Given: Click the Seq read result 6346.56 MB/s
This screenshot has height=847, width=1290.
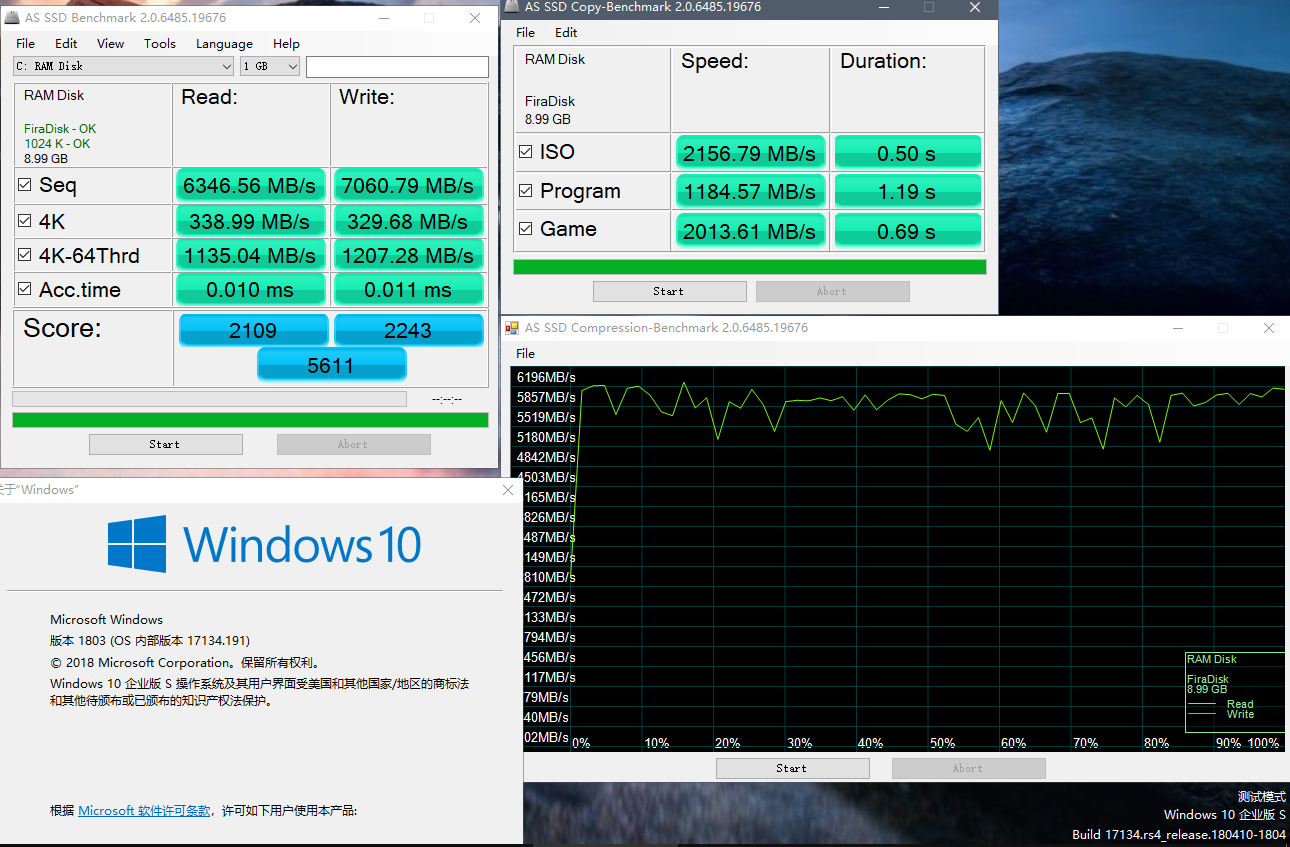Looking at the screenshot, I should [x=251, y=185].
